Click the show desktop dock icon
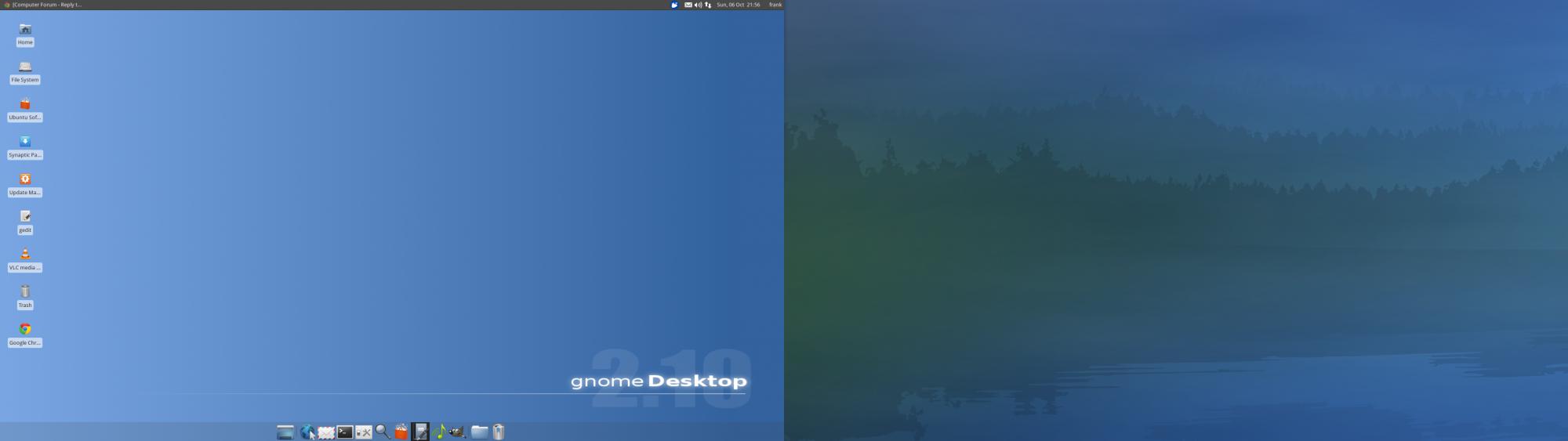The width and height of the screenshot is (1568, 441). click(285, 432)
